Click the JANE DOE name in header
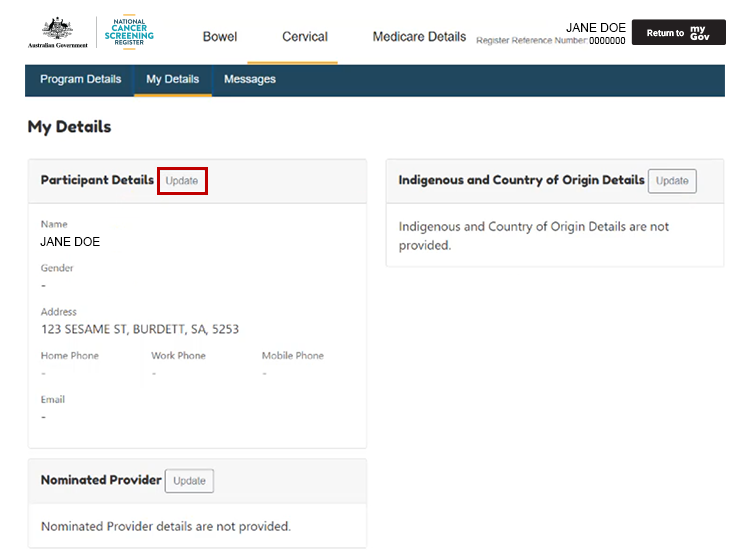750x550 pixels. 596,28
